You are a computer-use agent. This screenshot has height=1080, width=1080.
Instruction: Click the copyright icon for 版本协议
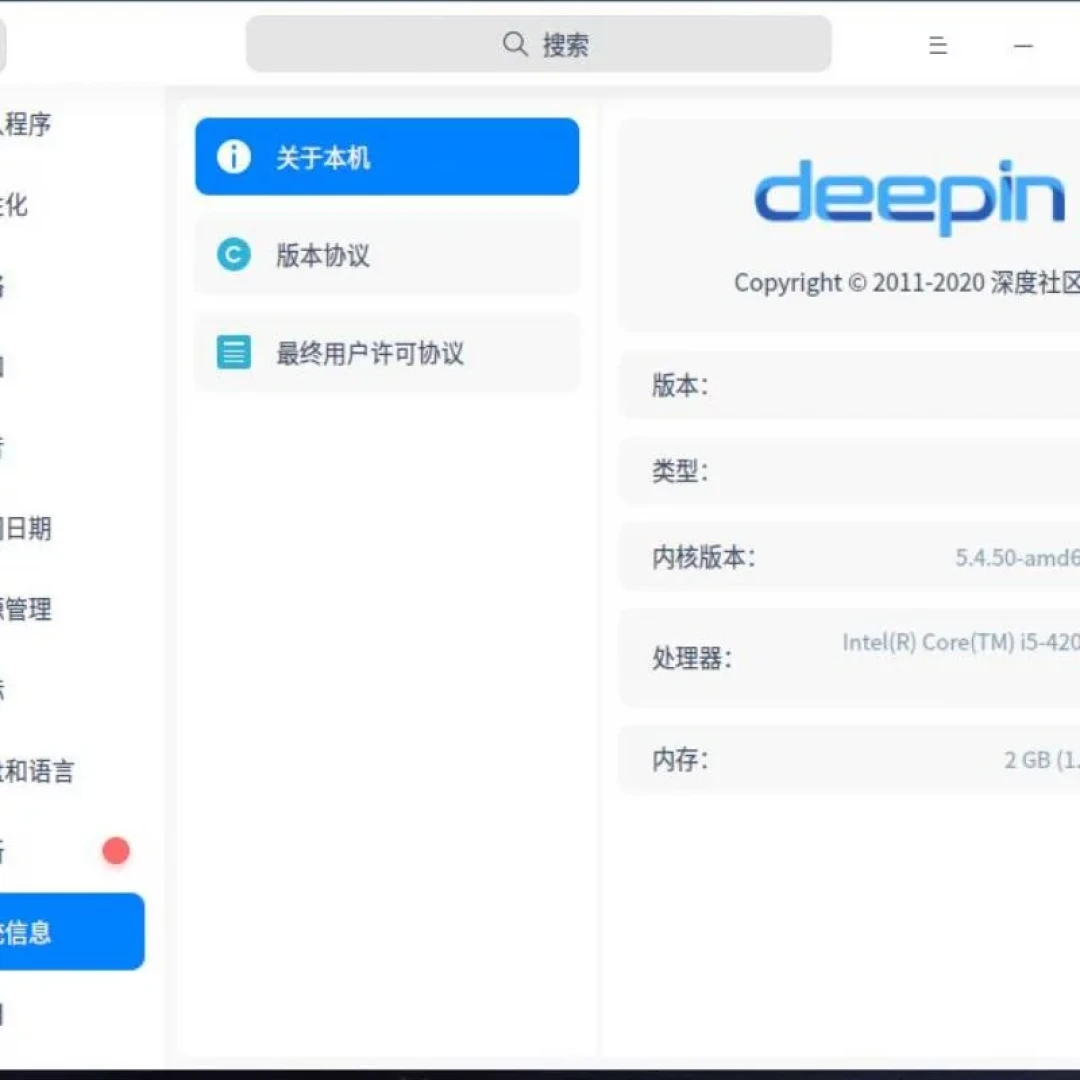point(233,255)
